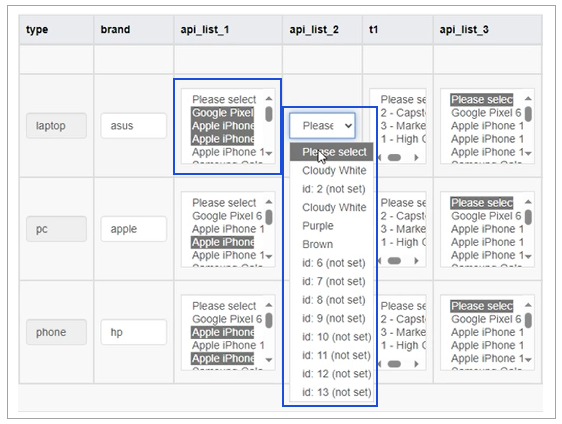Click right scroll arrow in phone row t1 list
Viewport: 562px width, 424px height.
point(416,364)
